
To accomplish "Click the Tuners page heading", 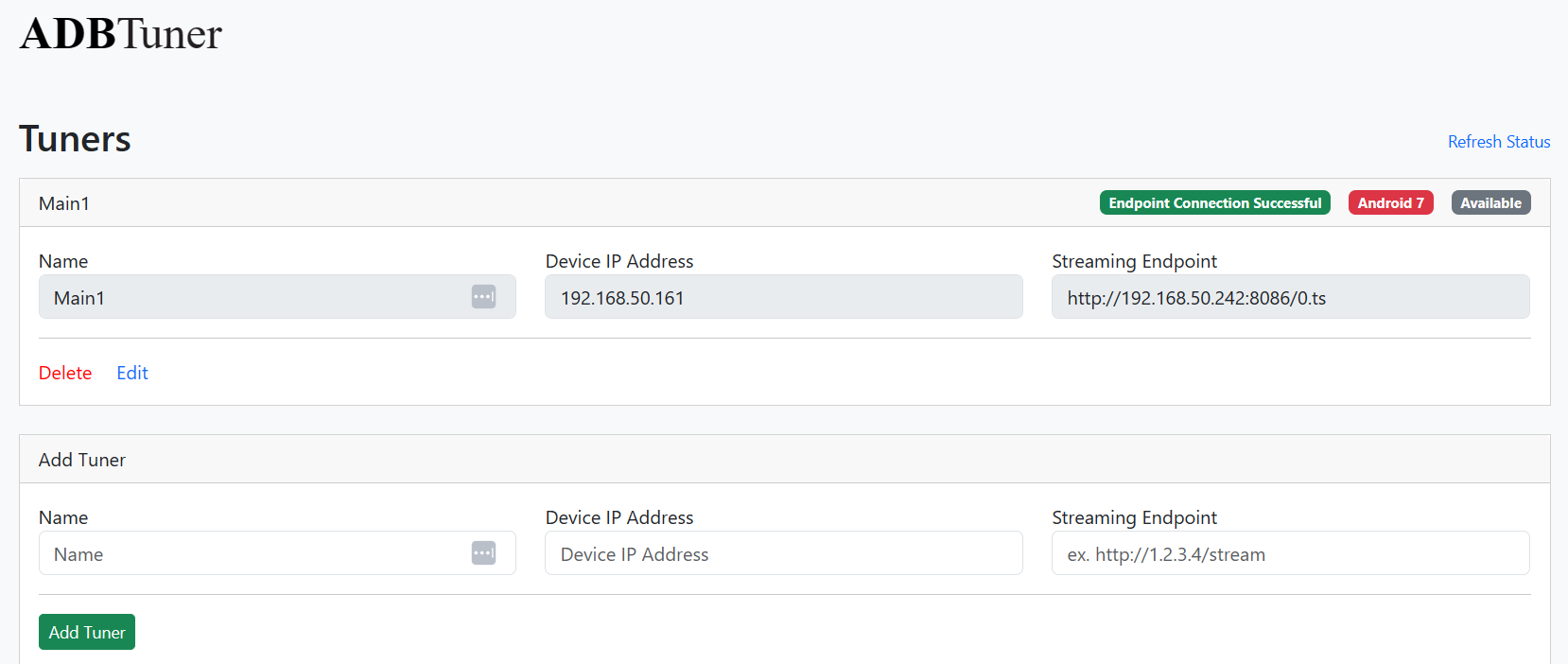I will [x=76, y=139].
